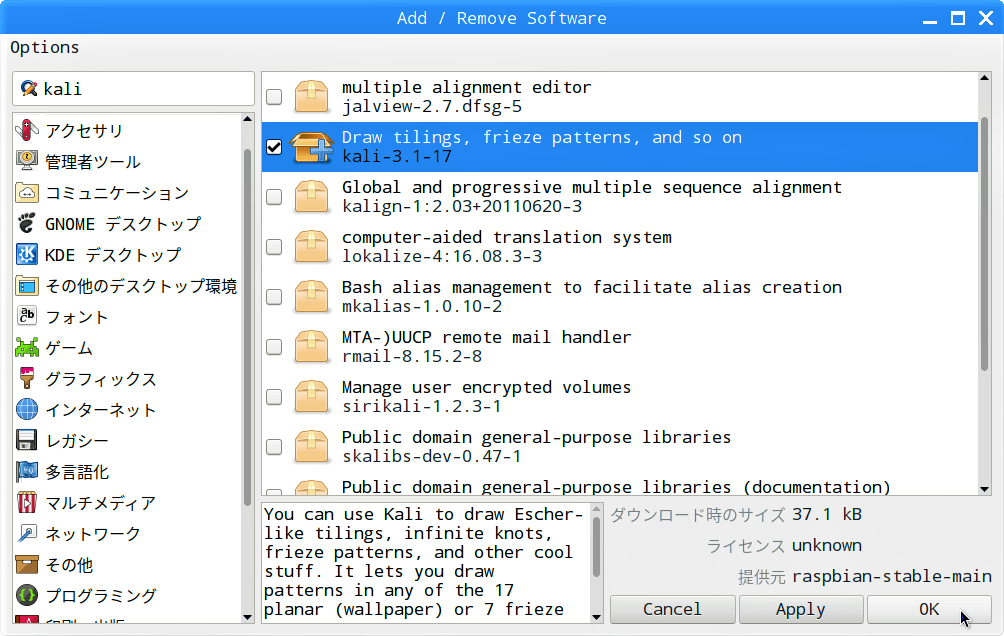Select the 多言語化 flag icon
The image size is (1004, 636).
tap(27, 471)
